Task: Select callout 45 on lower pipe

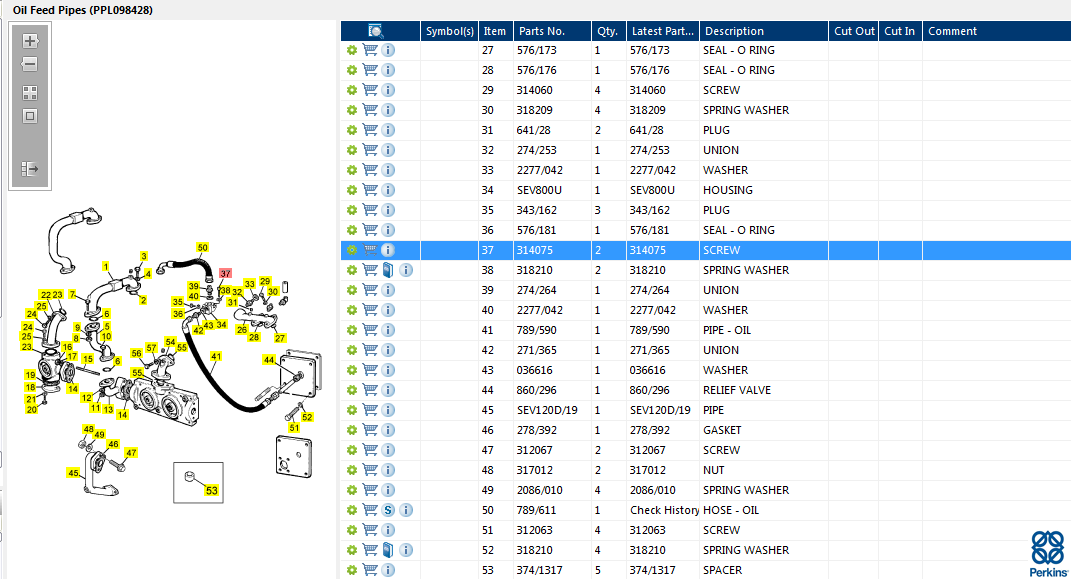Action: pos(73,472)
